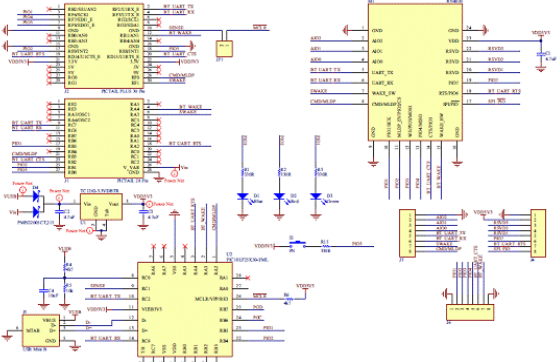
Task: Click the S1 pushbutton switch symbol
Action: pos(297,244)
